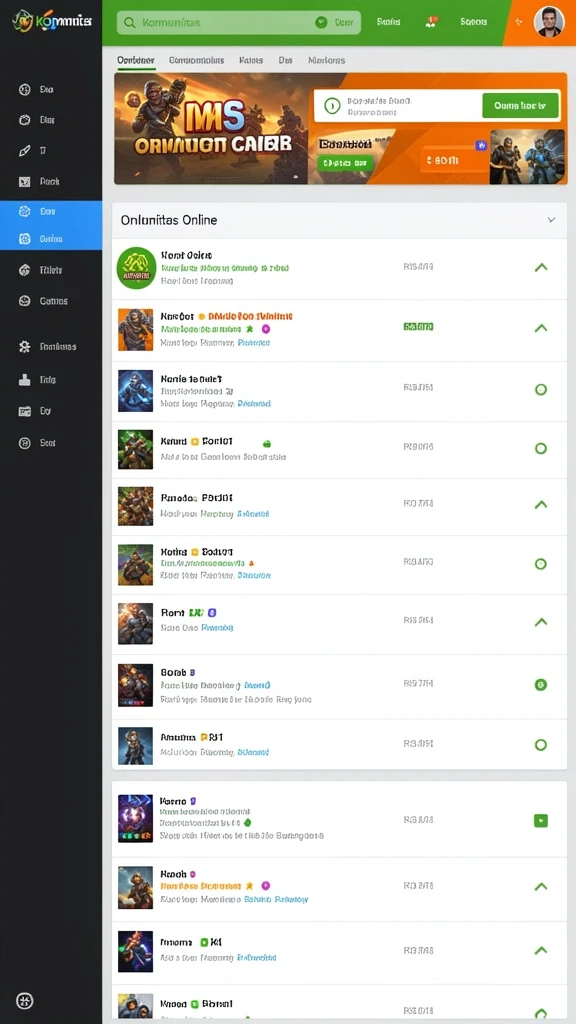Select the circle radio on the Amuma row
Image resolution: width=576 pixels, height=1024 pixels.
pyautogui.click(x=540, y=744)
